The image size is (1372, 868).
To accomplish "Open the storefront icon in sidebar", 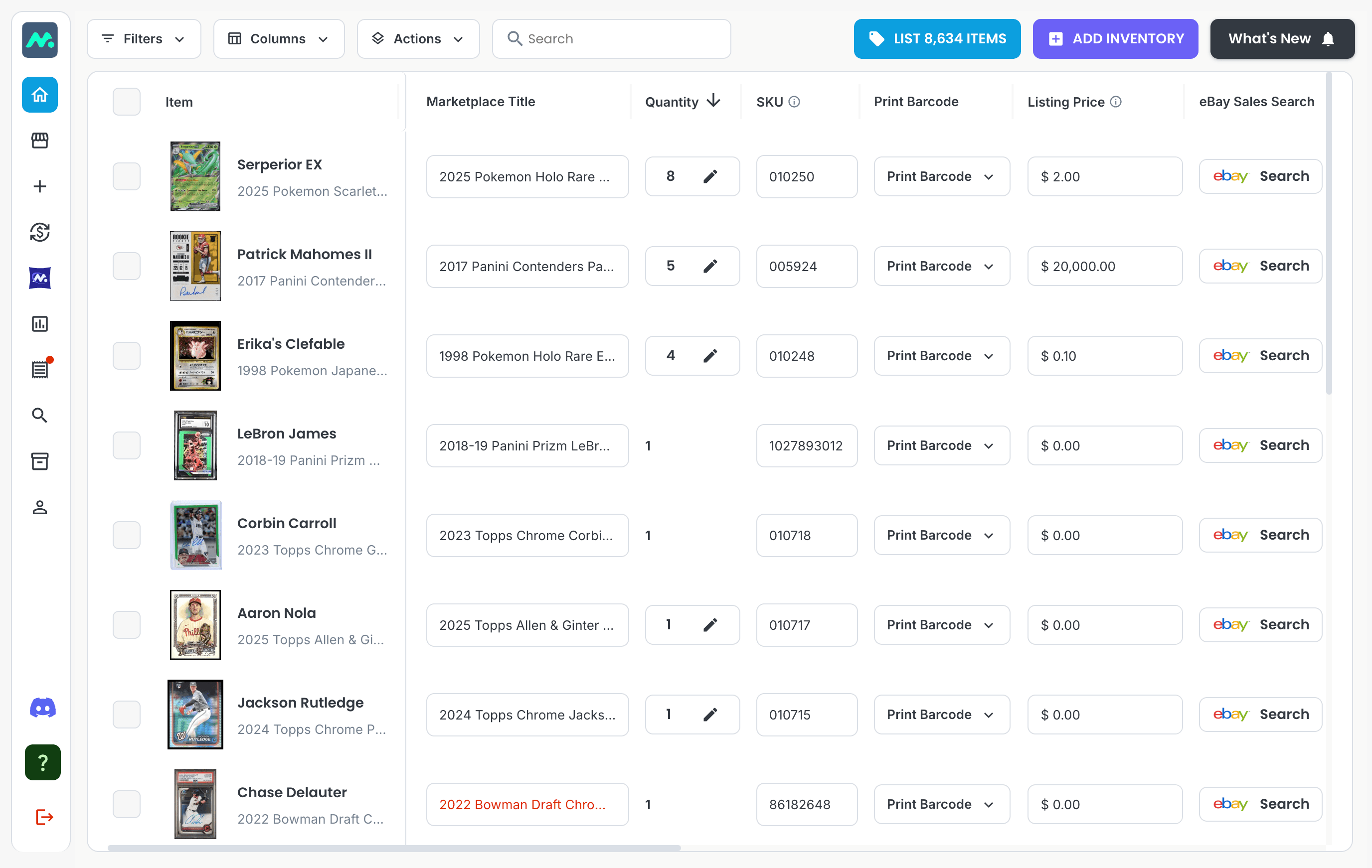I will click(x=40, y=140).
